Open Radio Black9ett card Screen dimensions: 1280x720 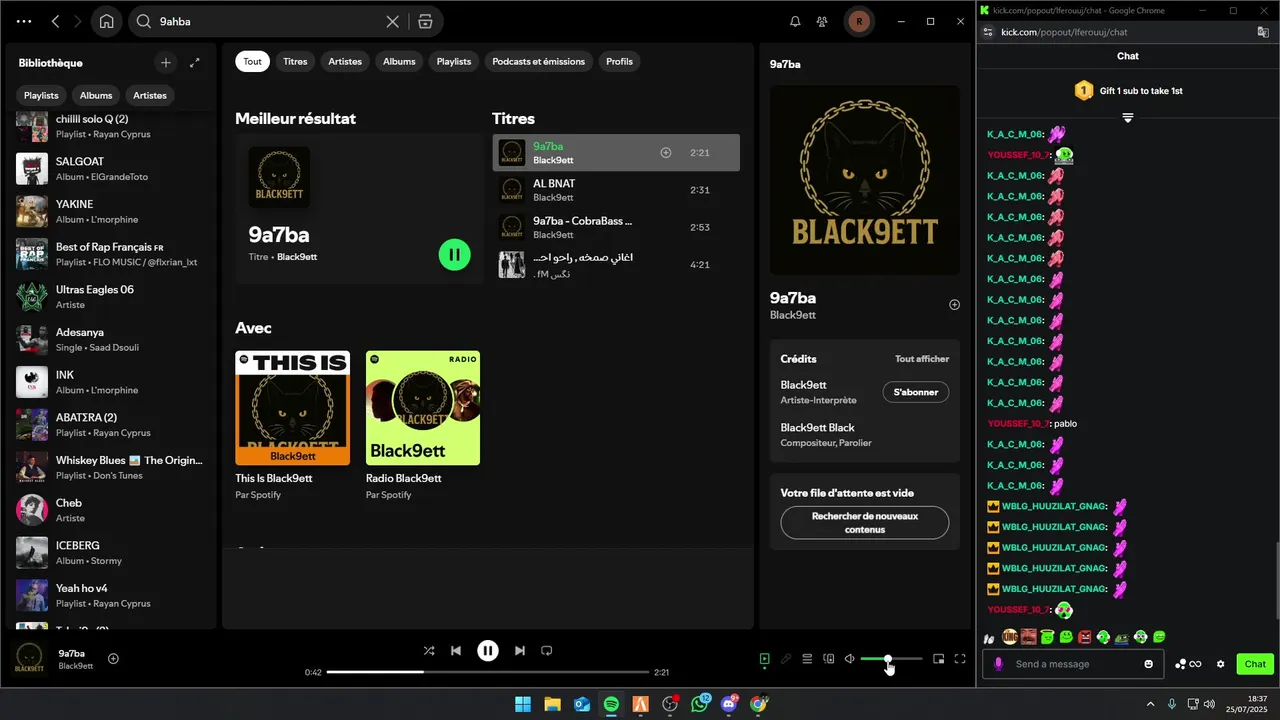click(423, 425)
